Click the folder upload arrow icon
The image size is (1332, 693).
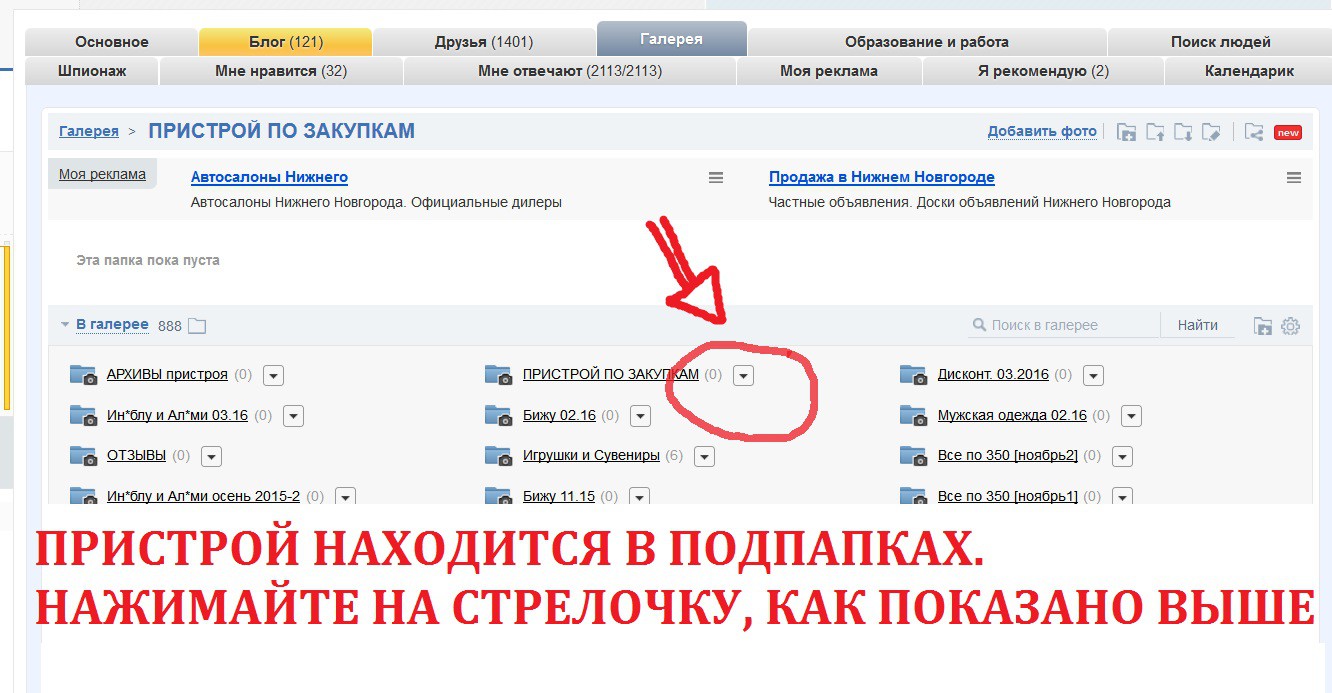(1155, 132)
